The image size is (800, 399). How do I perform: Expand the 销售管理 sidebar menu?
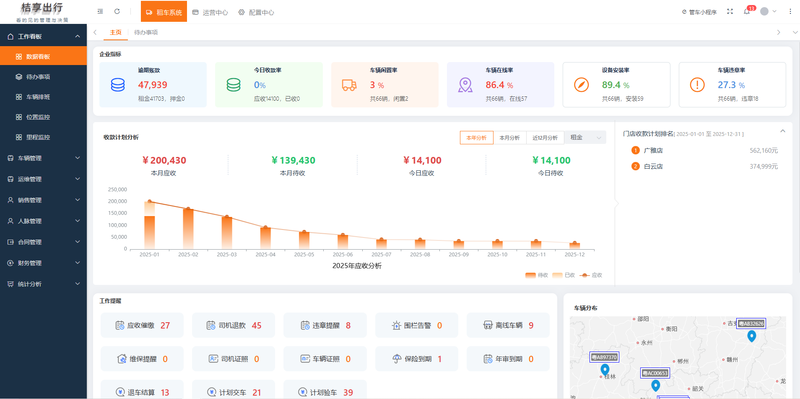click(43, 200)
